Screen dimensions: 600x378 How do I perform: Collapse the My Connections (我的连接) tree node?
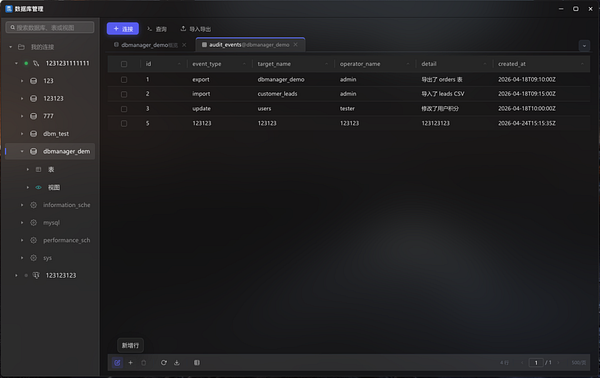tap(11, 47)
